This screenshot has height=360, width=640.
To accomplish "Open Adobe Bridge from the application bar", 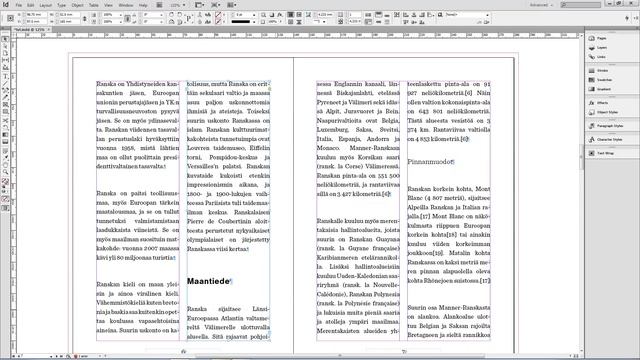I will pyautogui.click(x=159, y=5).
